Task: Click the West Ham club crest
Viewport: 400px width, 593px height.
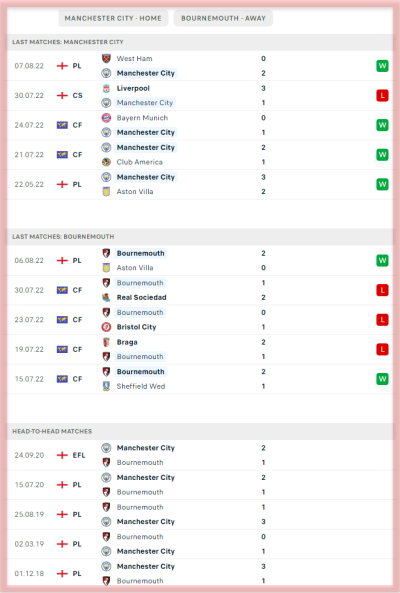Action: tap(106, 58)
